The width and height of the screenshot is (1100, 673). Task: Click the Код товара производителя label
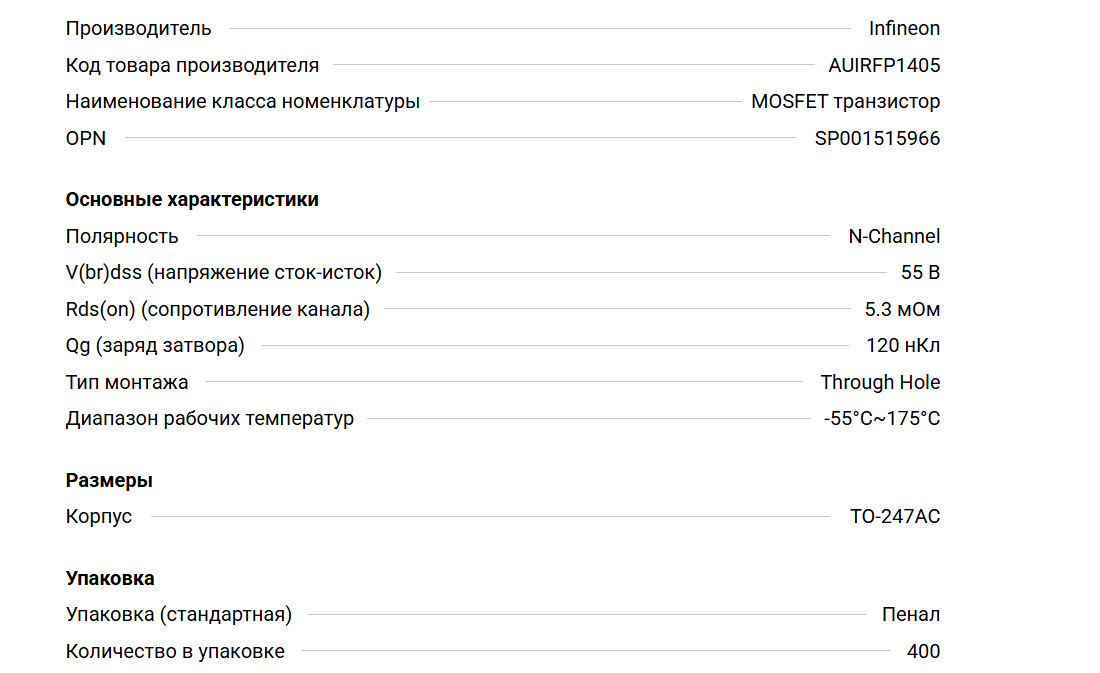pyautogui.click(x=192, y=65)
